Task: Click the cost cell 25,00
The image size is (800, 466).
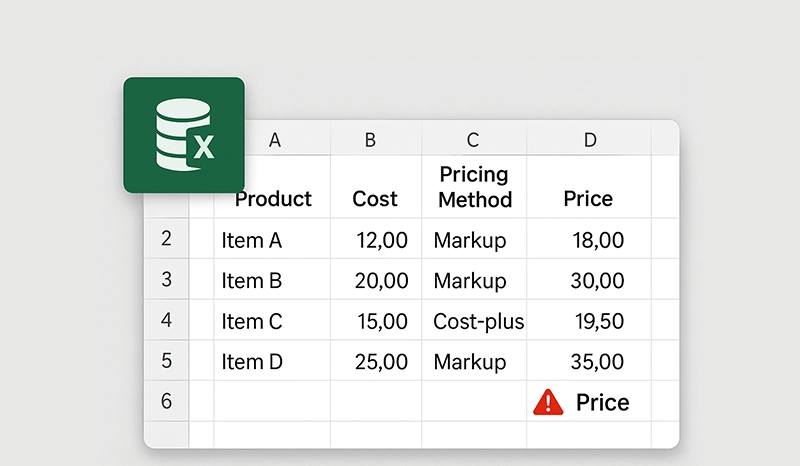Action: pos(376,360)
